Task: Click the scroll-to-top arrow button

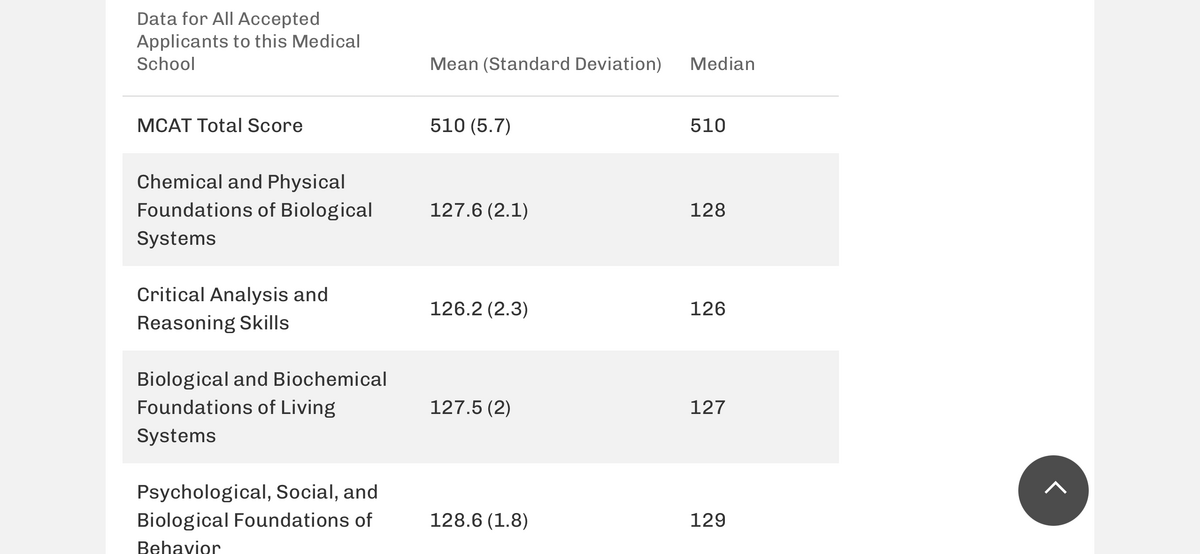Action: (1053, 490)
